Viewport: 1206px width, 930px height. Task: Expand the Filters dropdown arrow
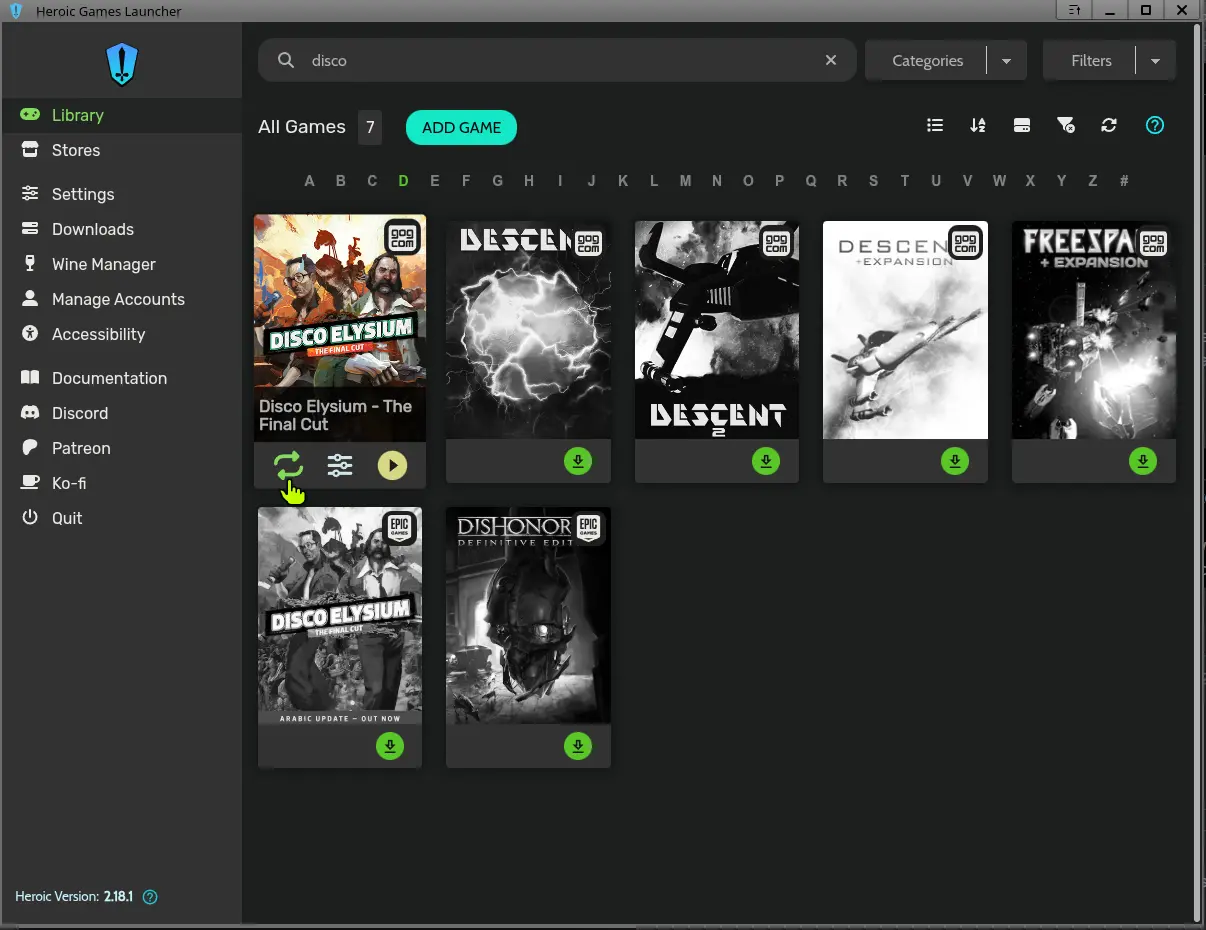point(1156,61)
